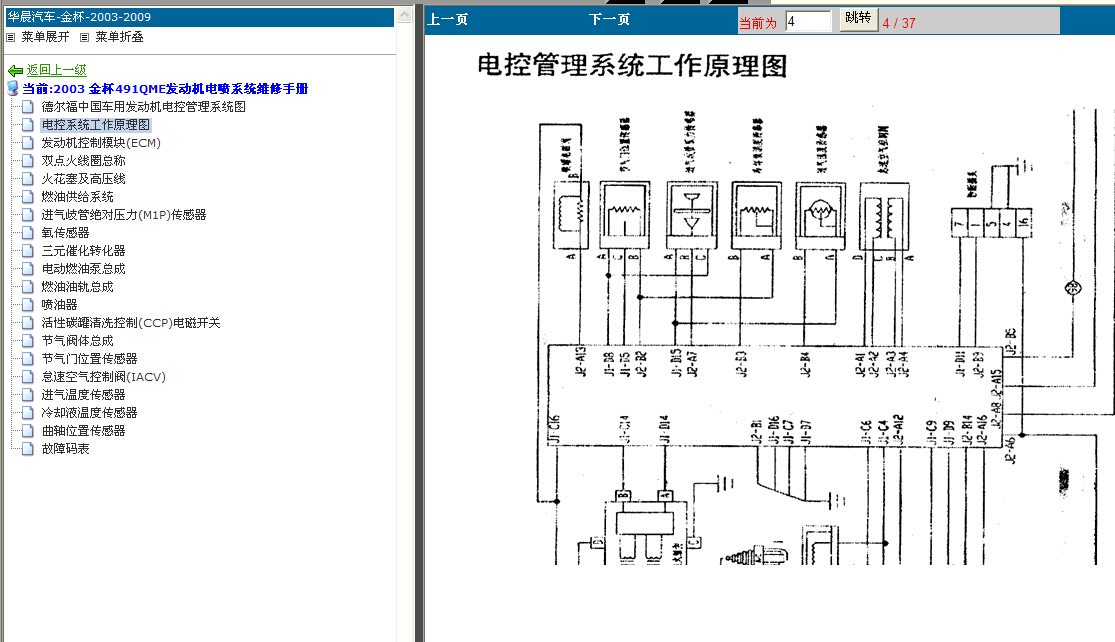Collapse all menus with 菜单折叠
This screenshot has height=642, width=1115.
pos(119,37)
